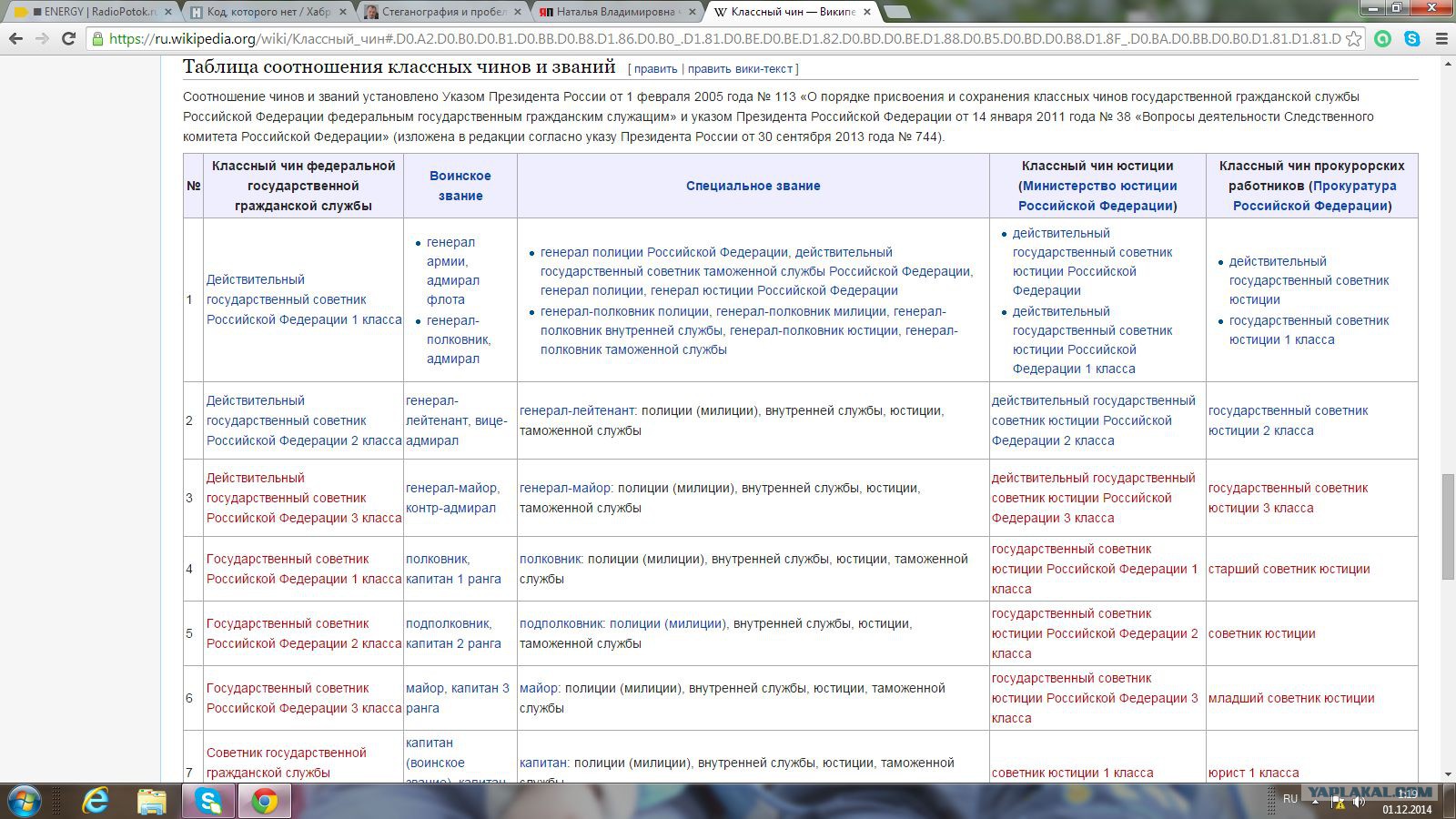Open 'Действительный государственный советник ... 2 класса' link
Image resolution: width=1456 pixels, height=819 pixels.
[304, 420]
